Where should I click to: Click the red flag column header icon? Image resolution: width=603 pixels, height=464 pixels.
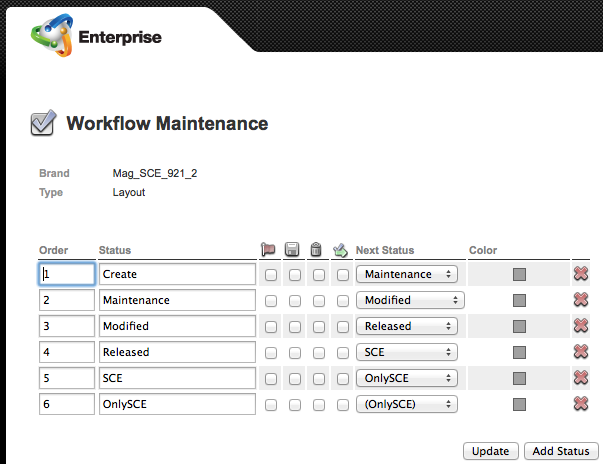268,250
